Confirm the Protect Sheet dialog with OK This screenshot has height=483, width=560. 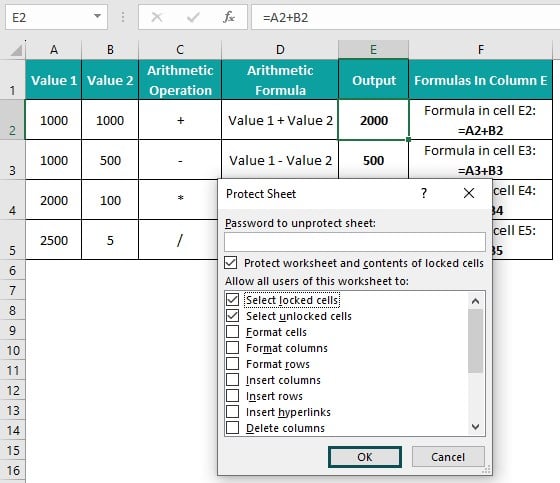(365, 457)
